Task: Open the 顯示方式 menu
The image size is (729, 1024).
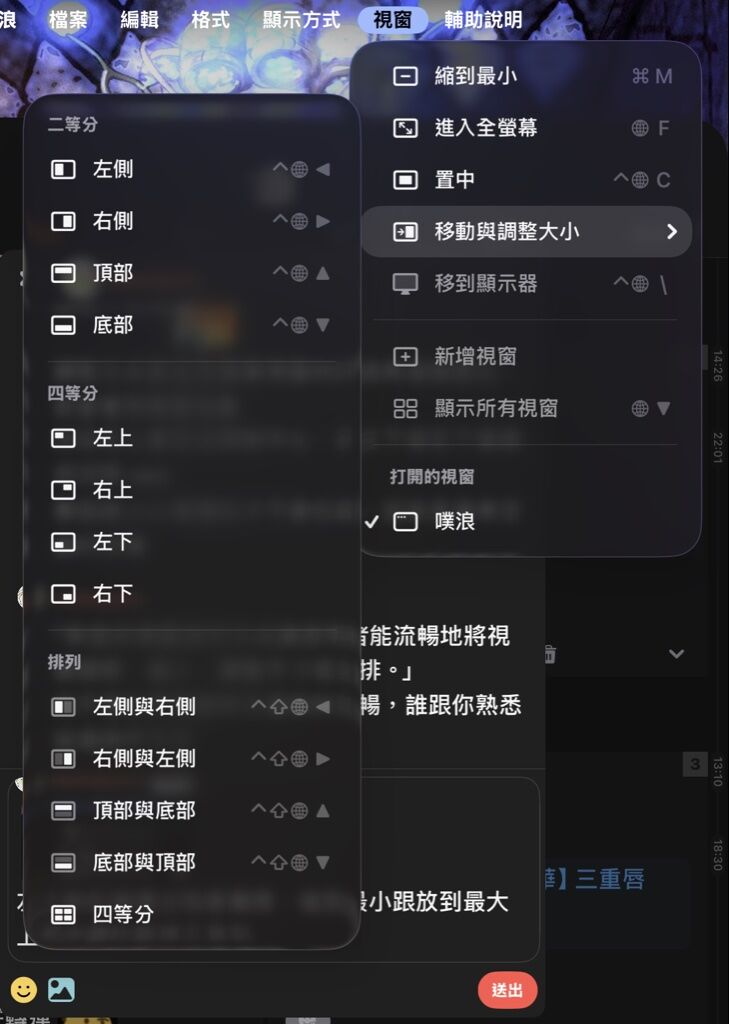Action: click(x=301, y=20)
